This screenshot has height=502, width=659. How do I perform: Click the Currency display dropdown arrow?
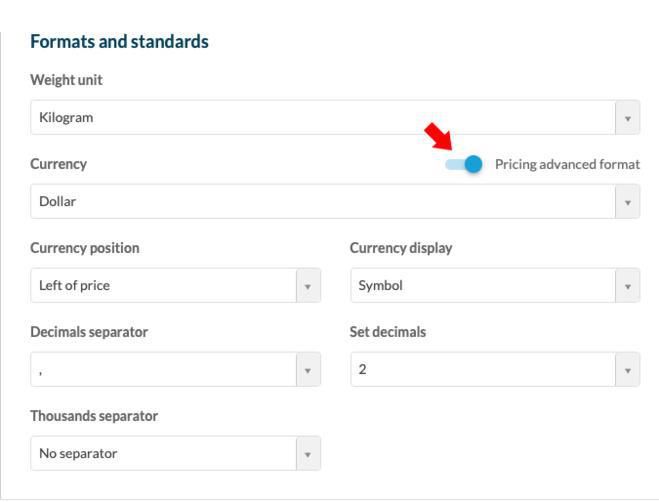coord(627,286)
